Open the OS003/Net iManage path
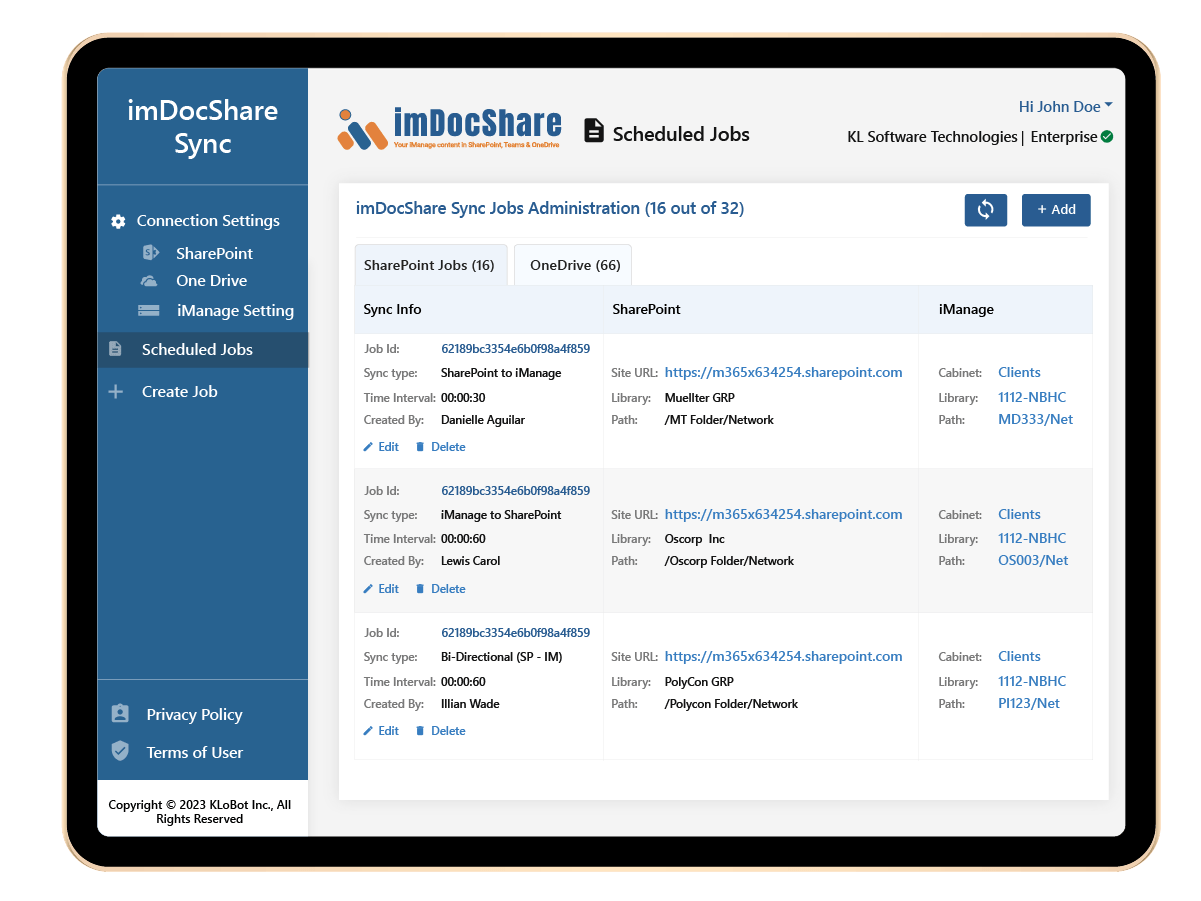 click(x=1033, y=560)
